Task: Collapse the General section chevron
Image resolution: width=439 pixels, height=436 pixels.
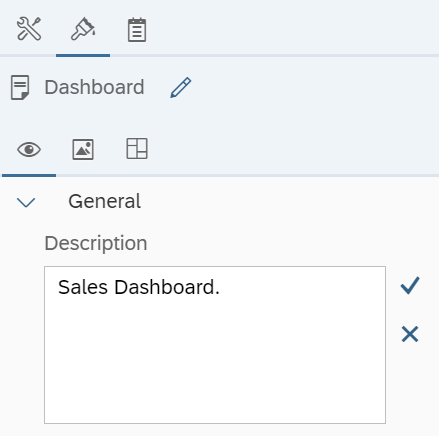Action: (x=26, y=202)
